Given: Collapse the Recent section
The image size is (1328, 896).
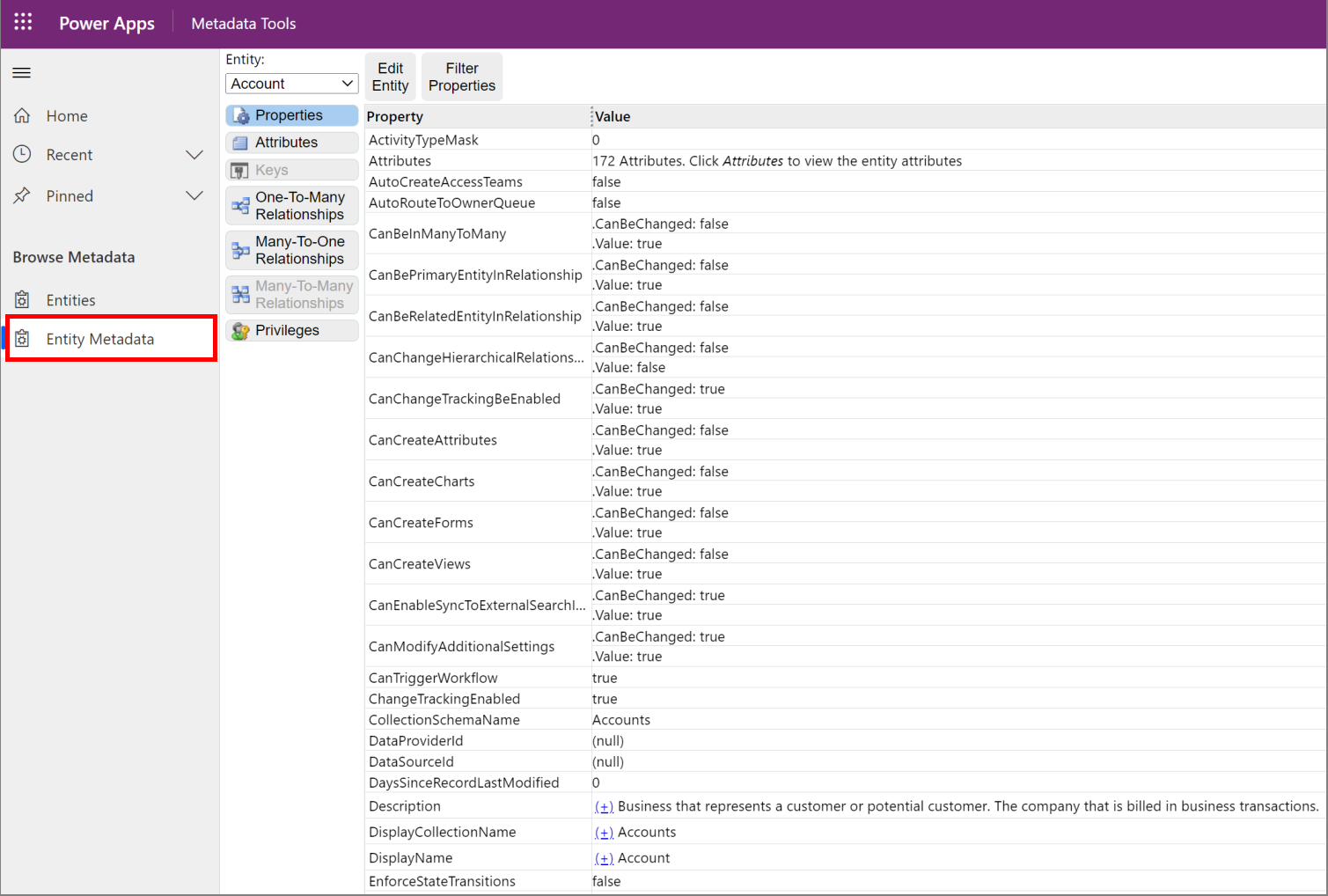Looking at the screenshot, I should click(194, 154).
